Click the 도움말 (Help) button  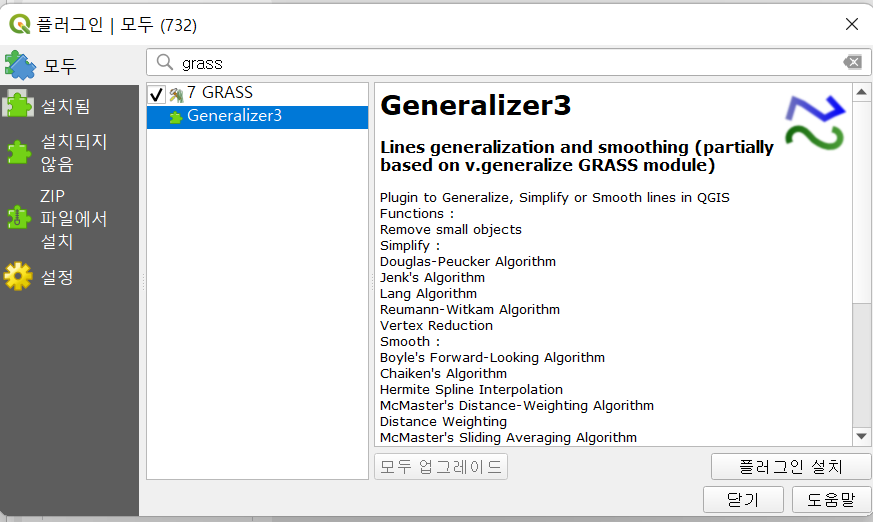(831, 499)
